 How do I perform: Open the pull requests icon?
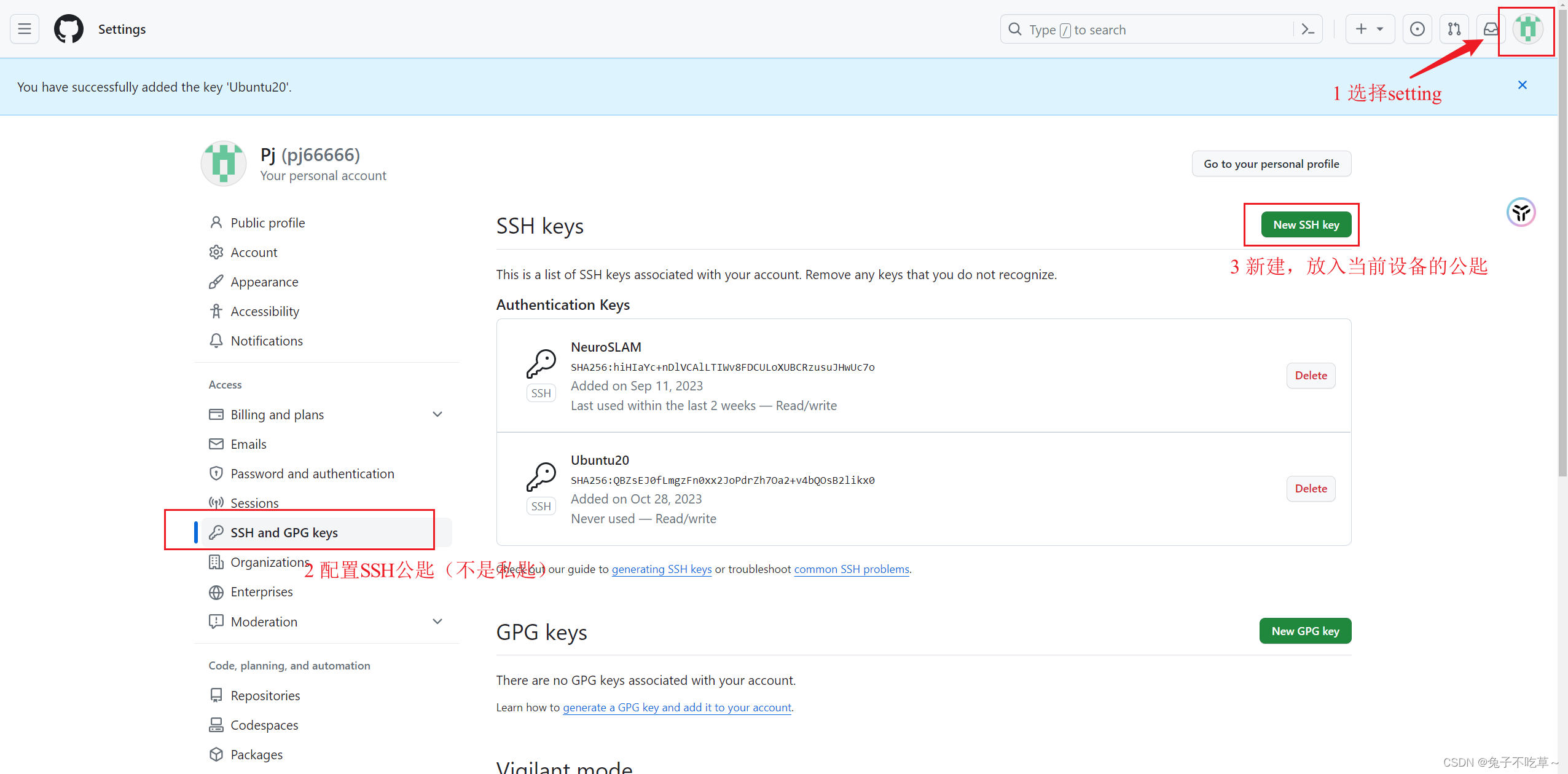tap(1454, 28)
